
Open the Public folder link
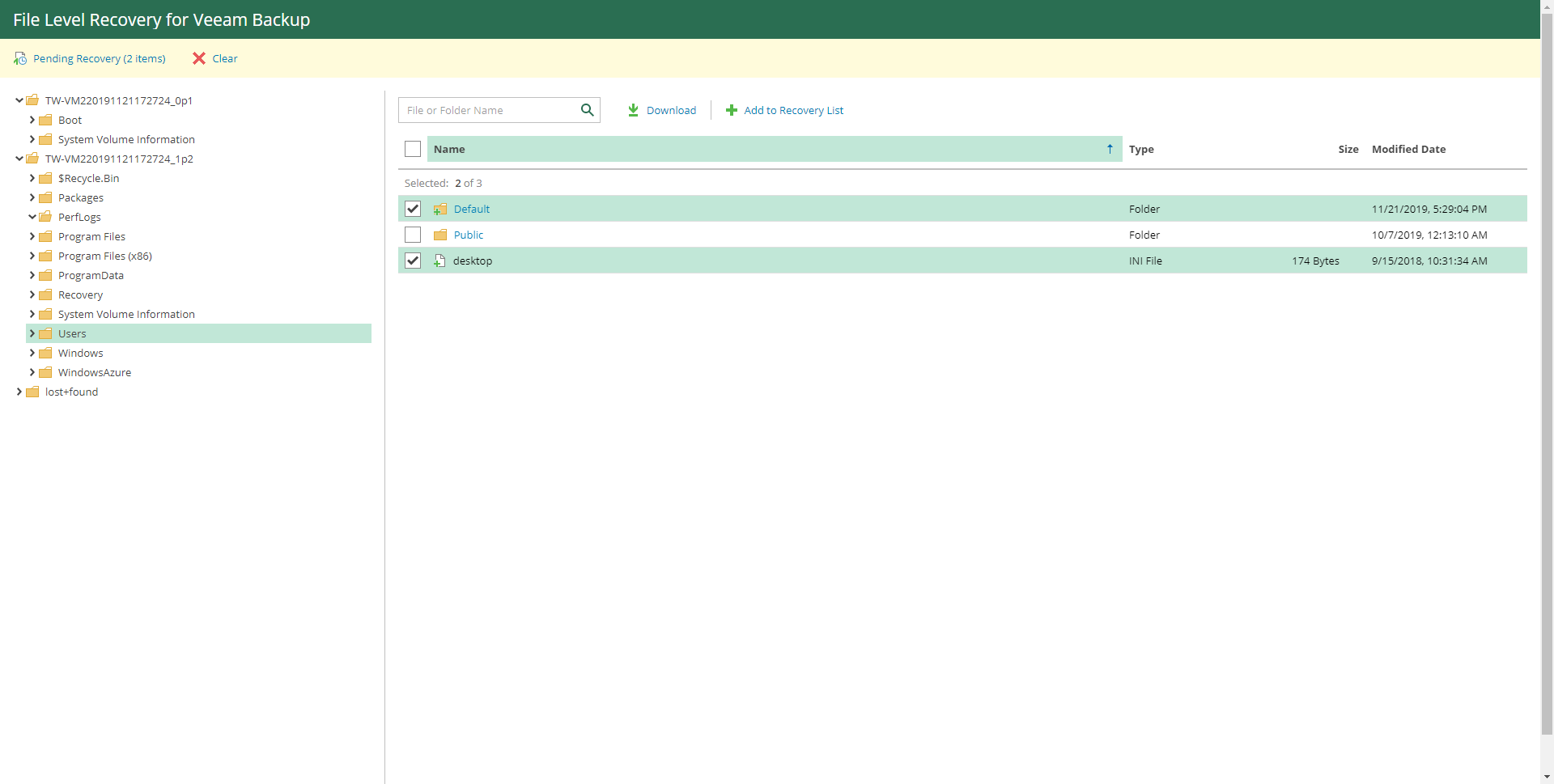(469, 235)
